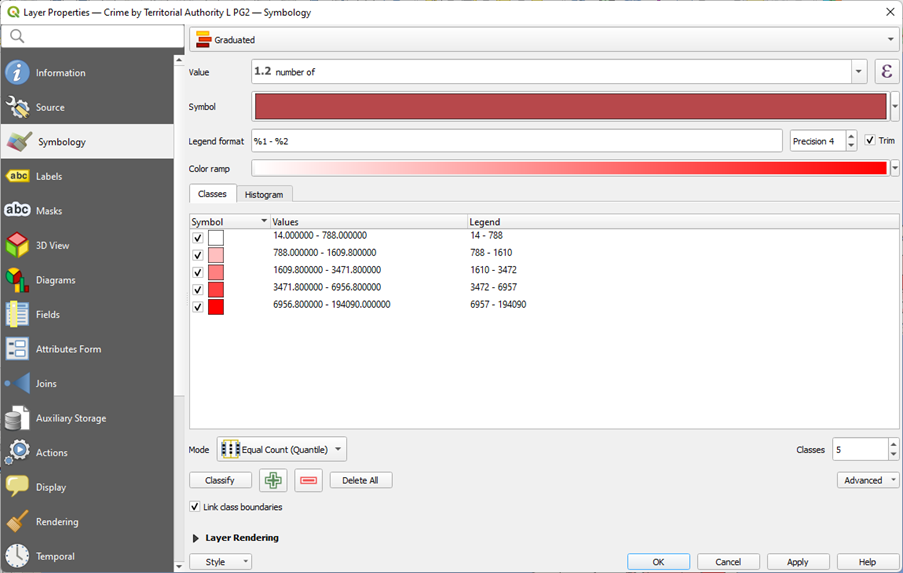The image size is (903, 573).
Task: Increase the Classes count spinner
Action: tap(893, 445)
